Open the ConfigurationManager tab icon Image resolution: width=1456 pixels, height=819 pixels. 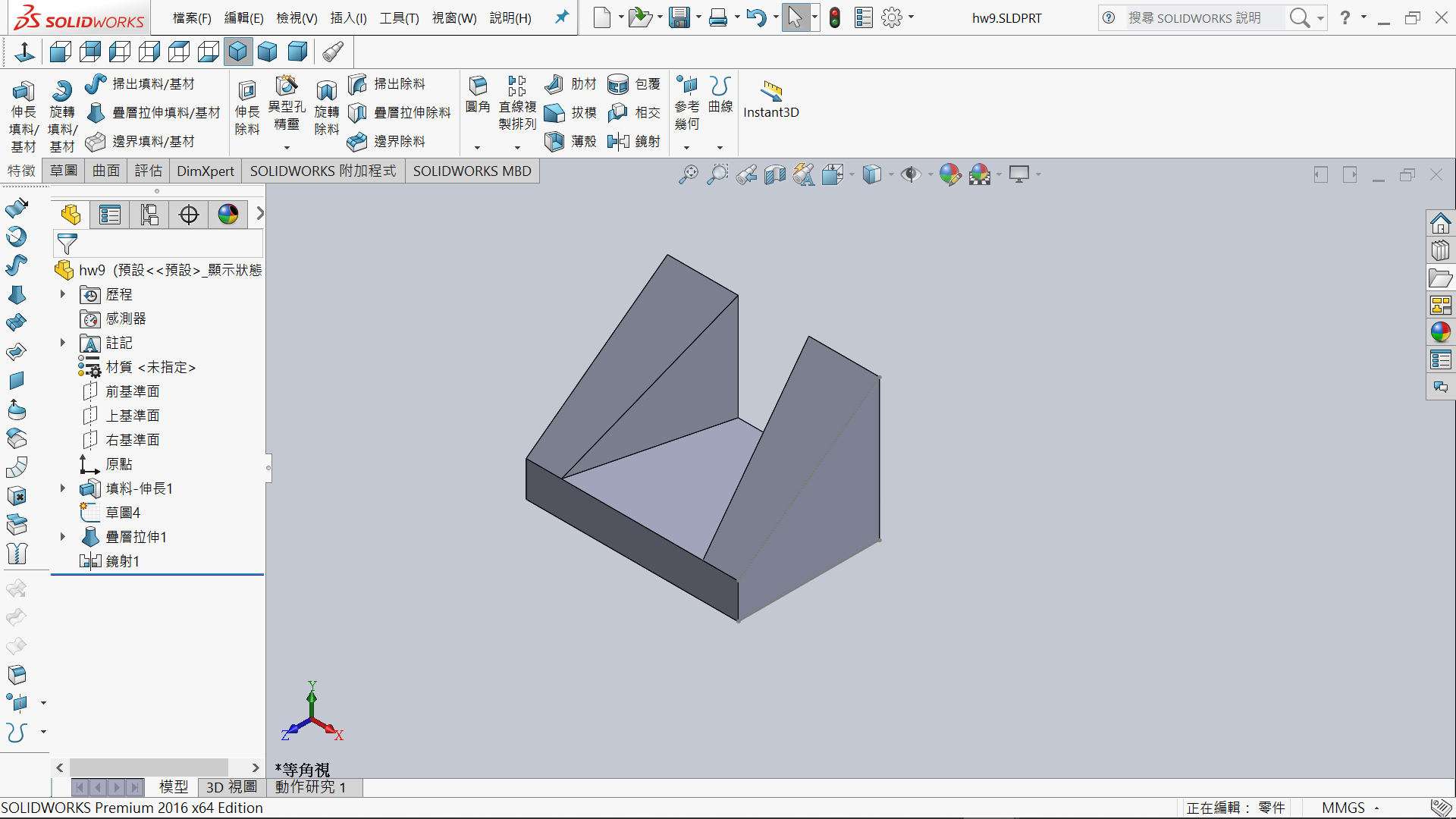click(149, 215)
